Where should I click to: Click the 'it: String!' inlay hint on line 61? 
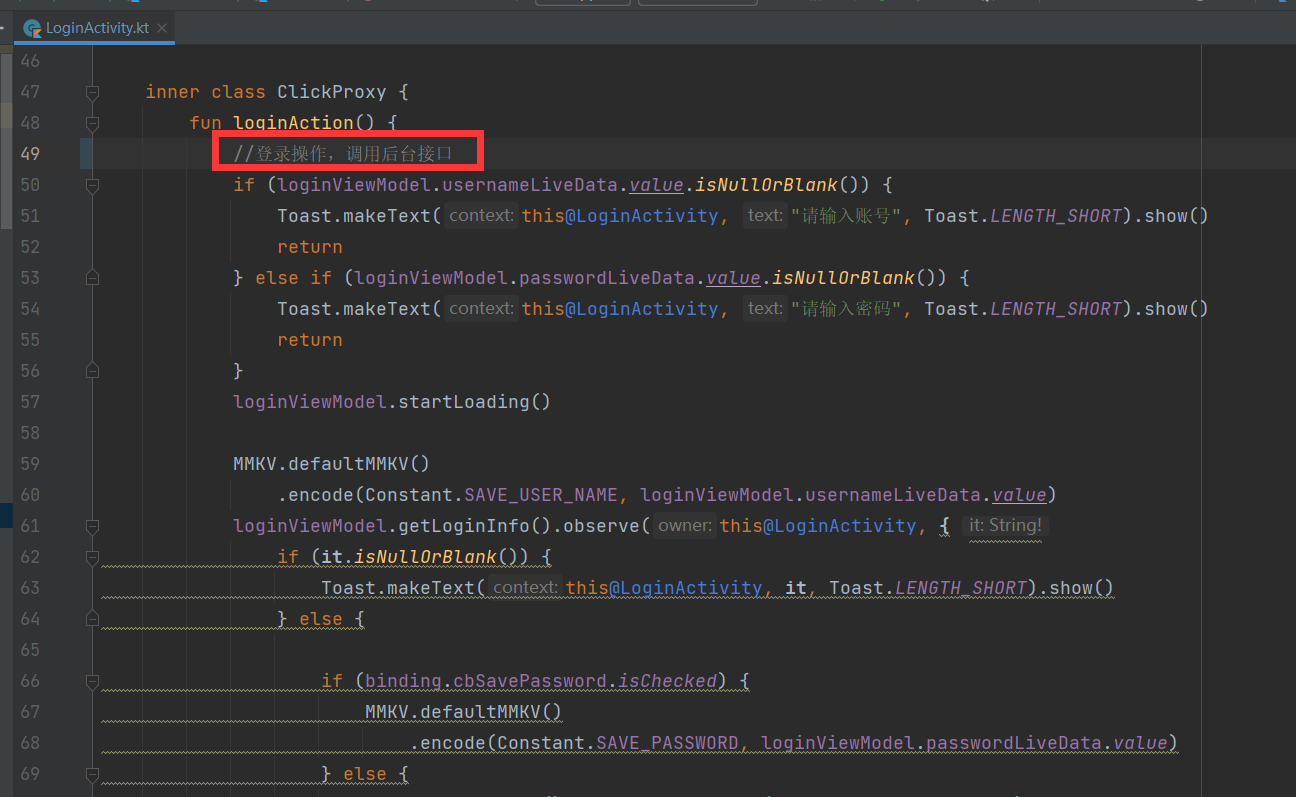(x=1005, y=525)
